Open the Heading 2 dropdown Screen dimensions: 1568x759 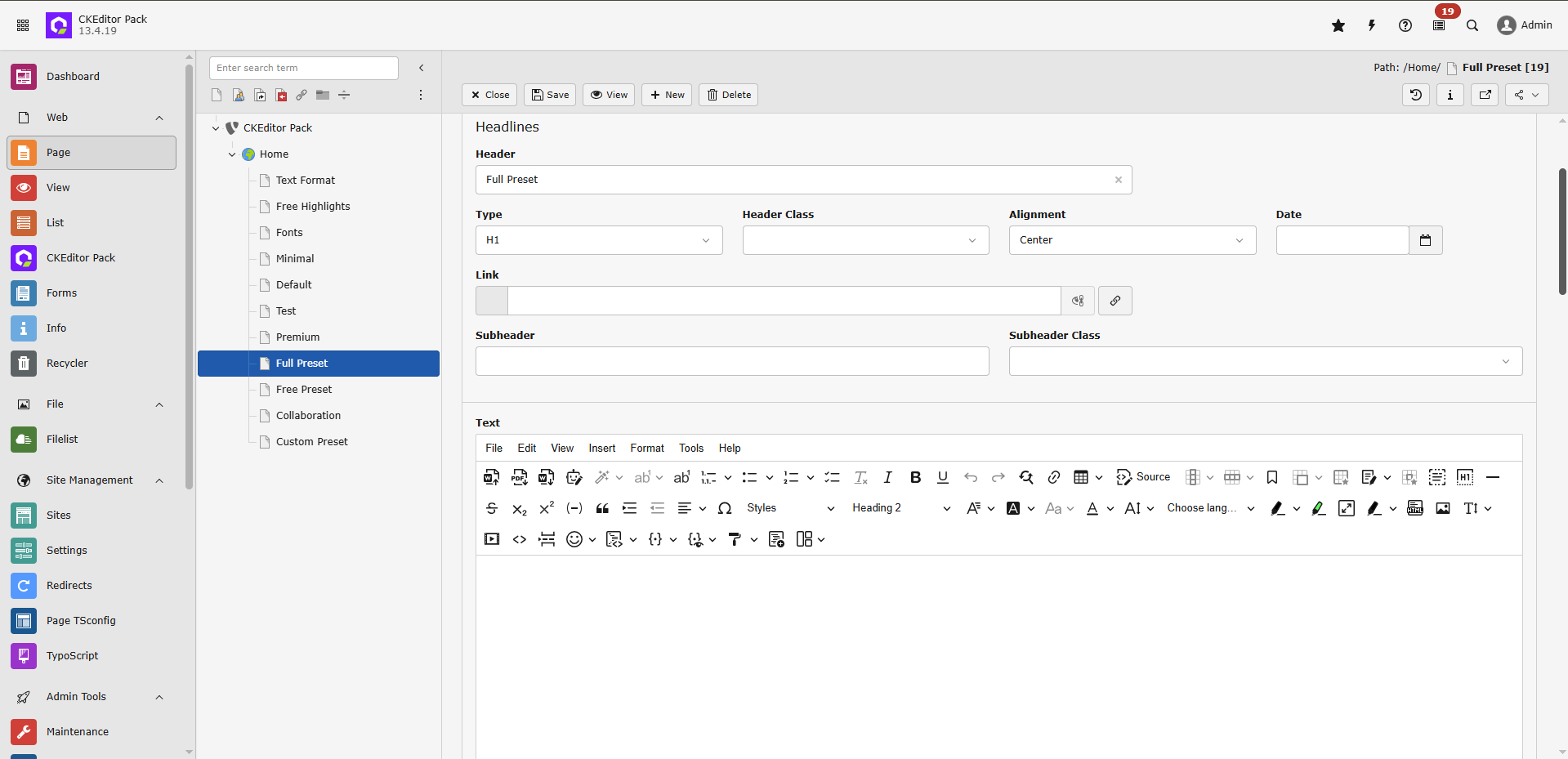tap(900, 508)
